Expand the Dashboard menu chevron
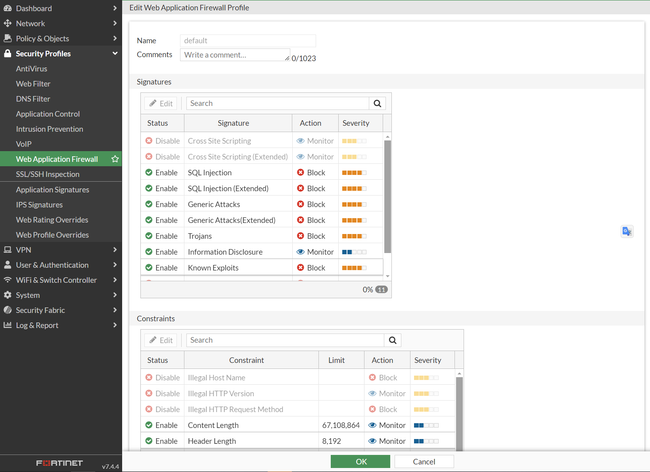Screen dimensions: 650x472 click(115, 8)
